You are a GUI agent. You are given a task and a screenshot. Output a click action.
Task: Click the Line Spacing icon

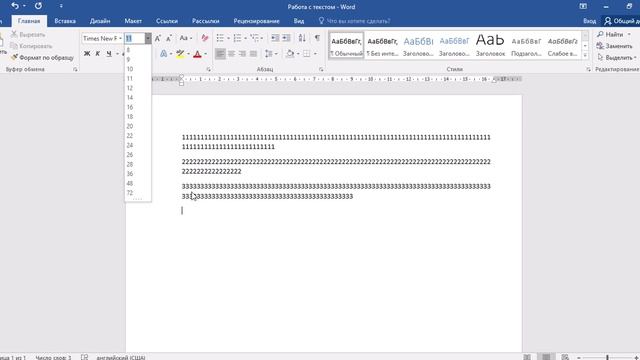[268, 53]
